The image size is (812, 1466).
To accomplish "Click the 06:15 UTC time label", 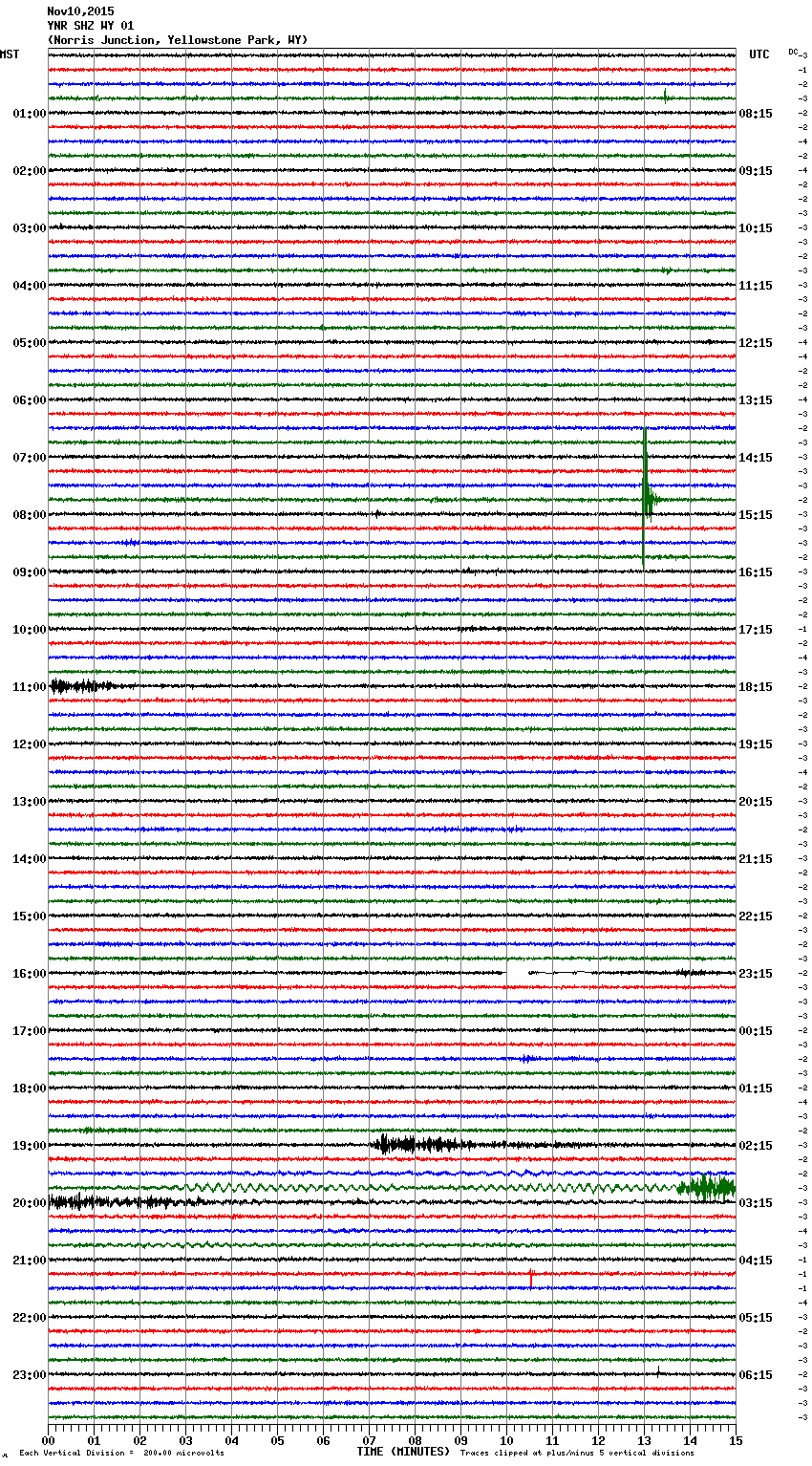I will [x=756, y=1375].
